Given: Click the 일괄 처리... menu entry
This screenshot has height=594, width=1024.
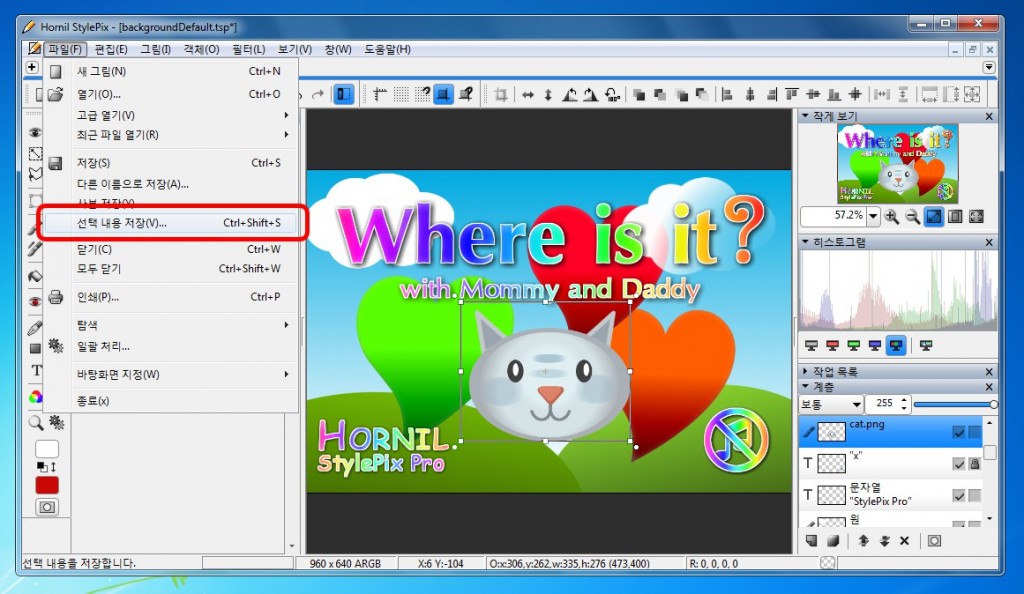Looking at the screenshot, I should (104, 346).
